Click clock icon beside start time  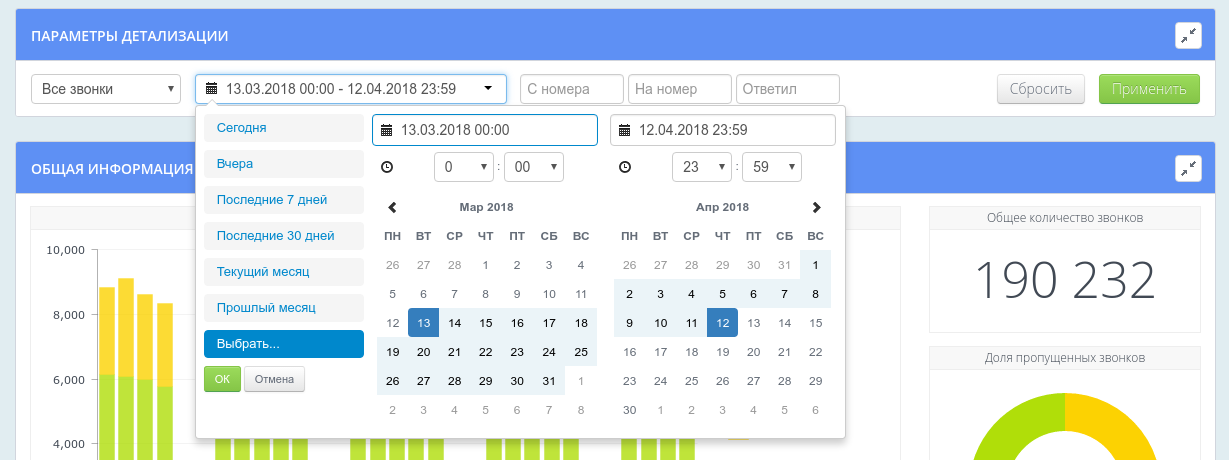tap(387, 167)
